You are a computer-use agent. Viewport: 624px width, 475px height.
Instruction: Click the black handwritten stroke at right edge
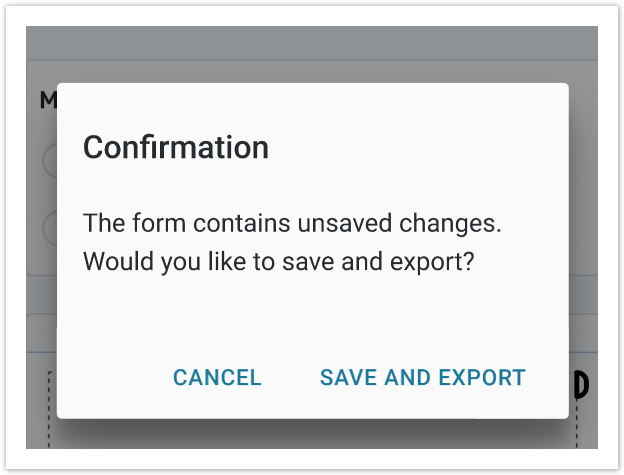[x=581, y=386]
